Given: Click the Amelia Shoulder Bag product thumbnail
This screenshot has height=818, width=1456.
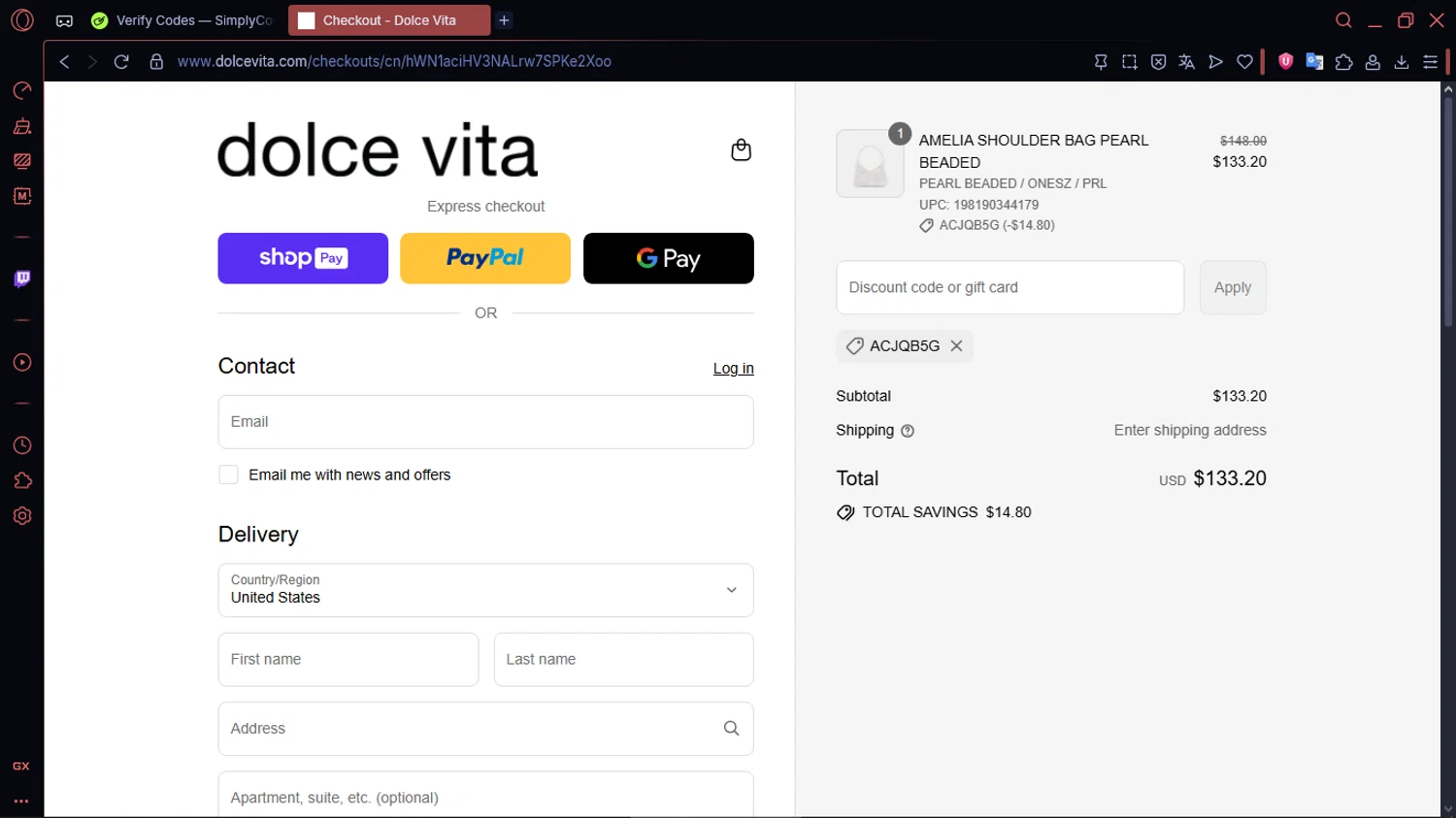Looking at the screenshot, I should click(870, 164).
